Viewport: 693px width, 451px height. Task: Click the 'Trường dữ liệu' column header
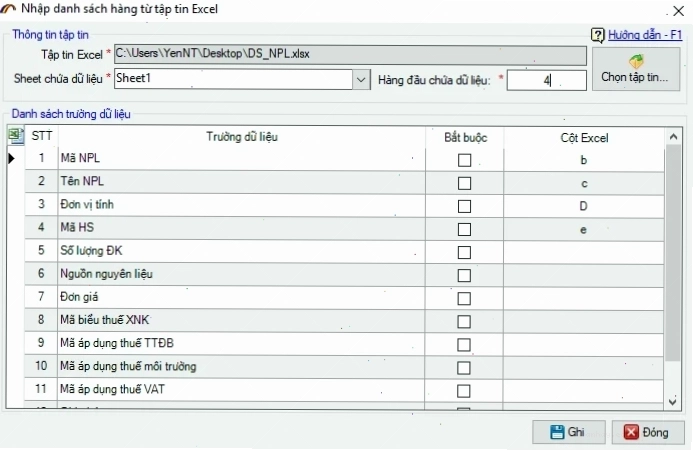click(242, 137)
